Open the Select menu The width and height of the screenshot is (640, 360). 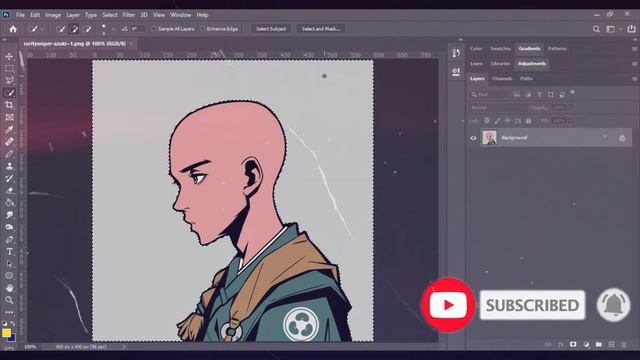tap(110, 15)
